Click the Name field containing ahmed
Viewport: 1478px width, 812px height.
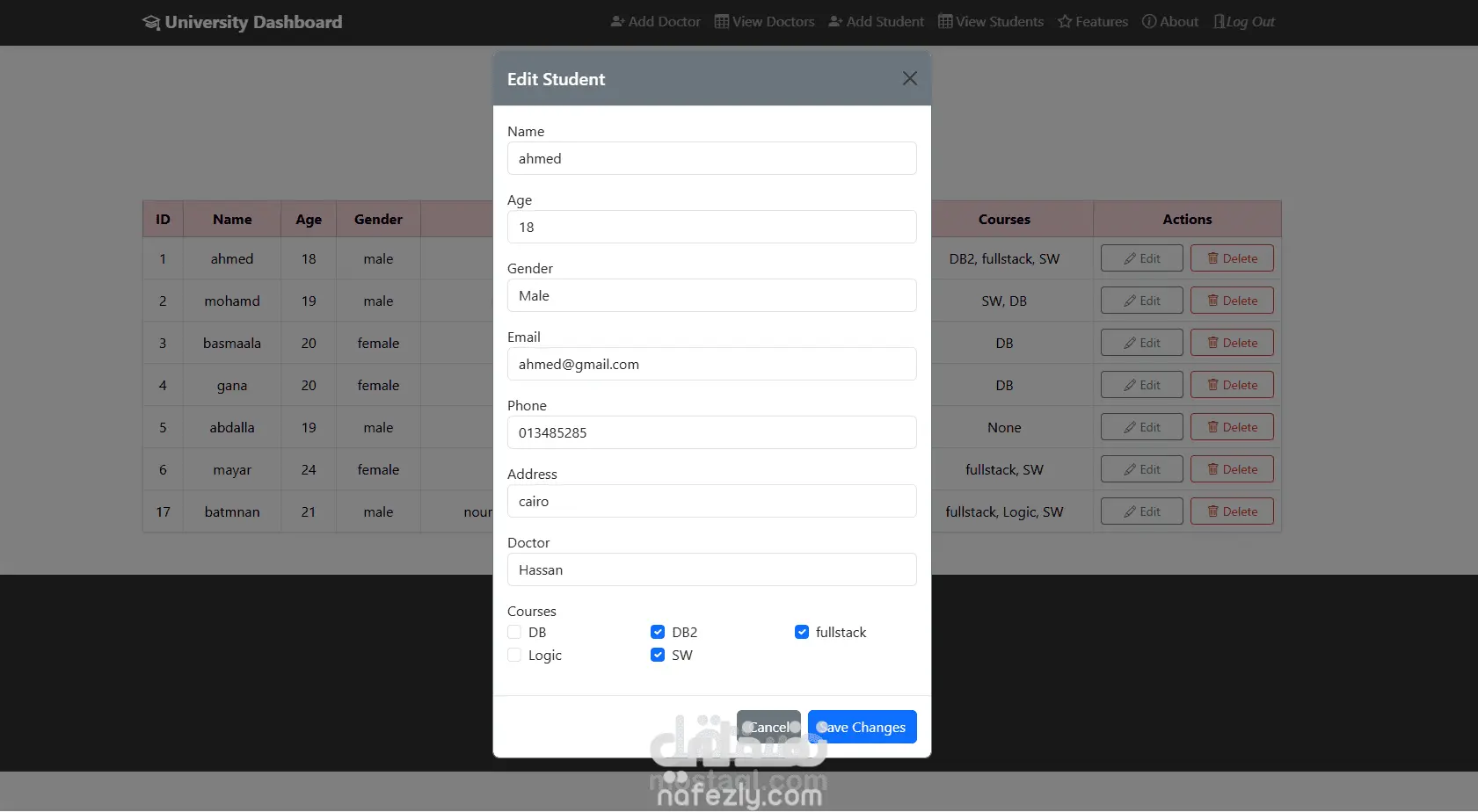click(712, 158)
